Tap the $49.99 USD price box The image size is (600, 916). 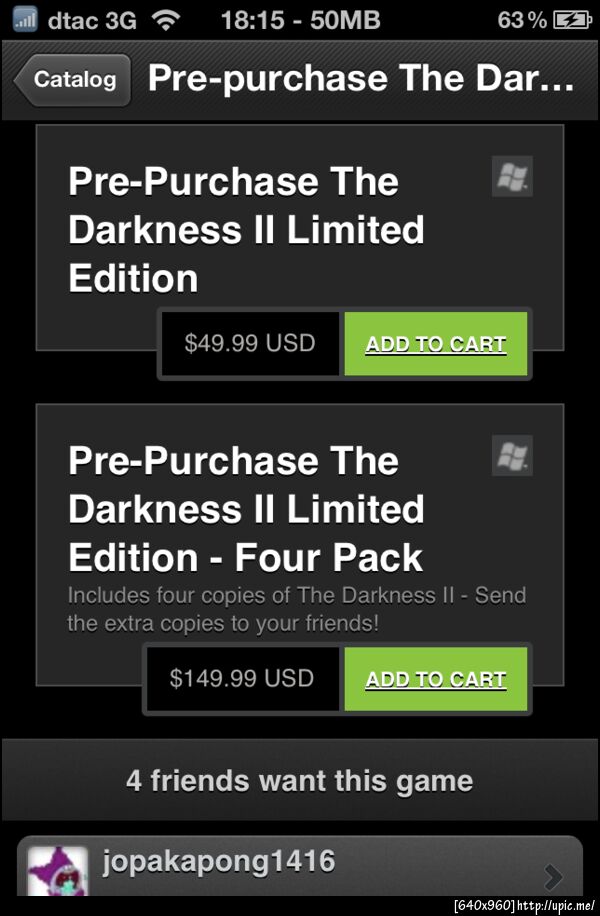coord(250,344)
